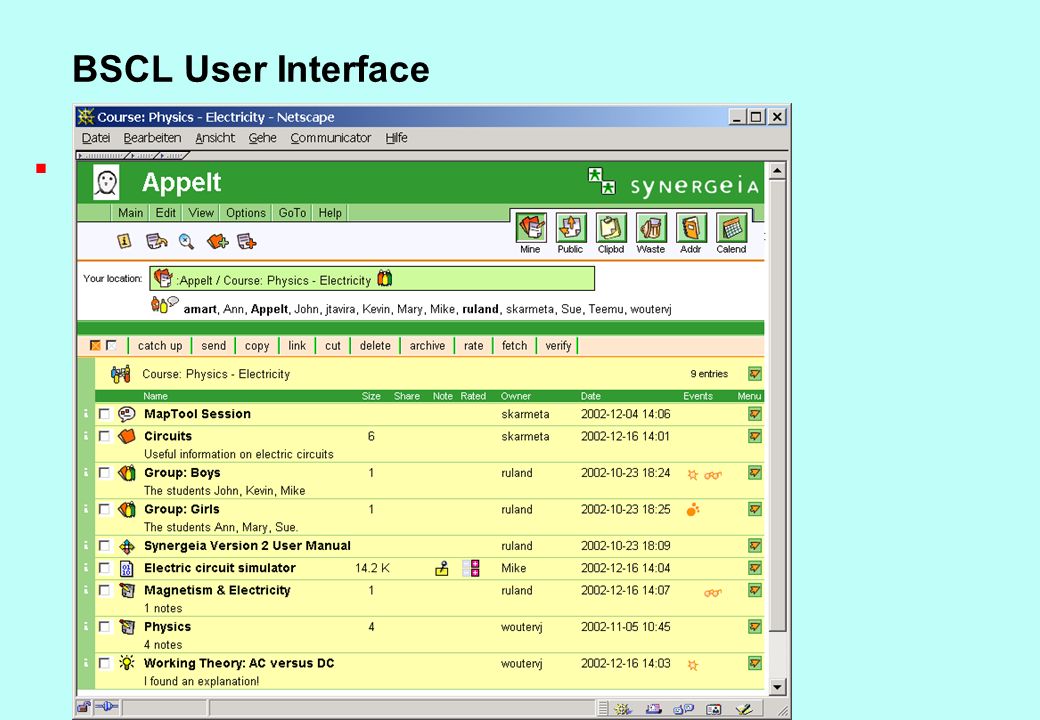Image resolution: width=1040 pixels, height=720 pixels.
Task: Check the Working Theory: AC versus DC checkbox
Action: pyautogui.click(x=104, y=663)
